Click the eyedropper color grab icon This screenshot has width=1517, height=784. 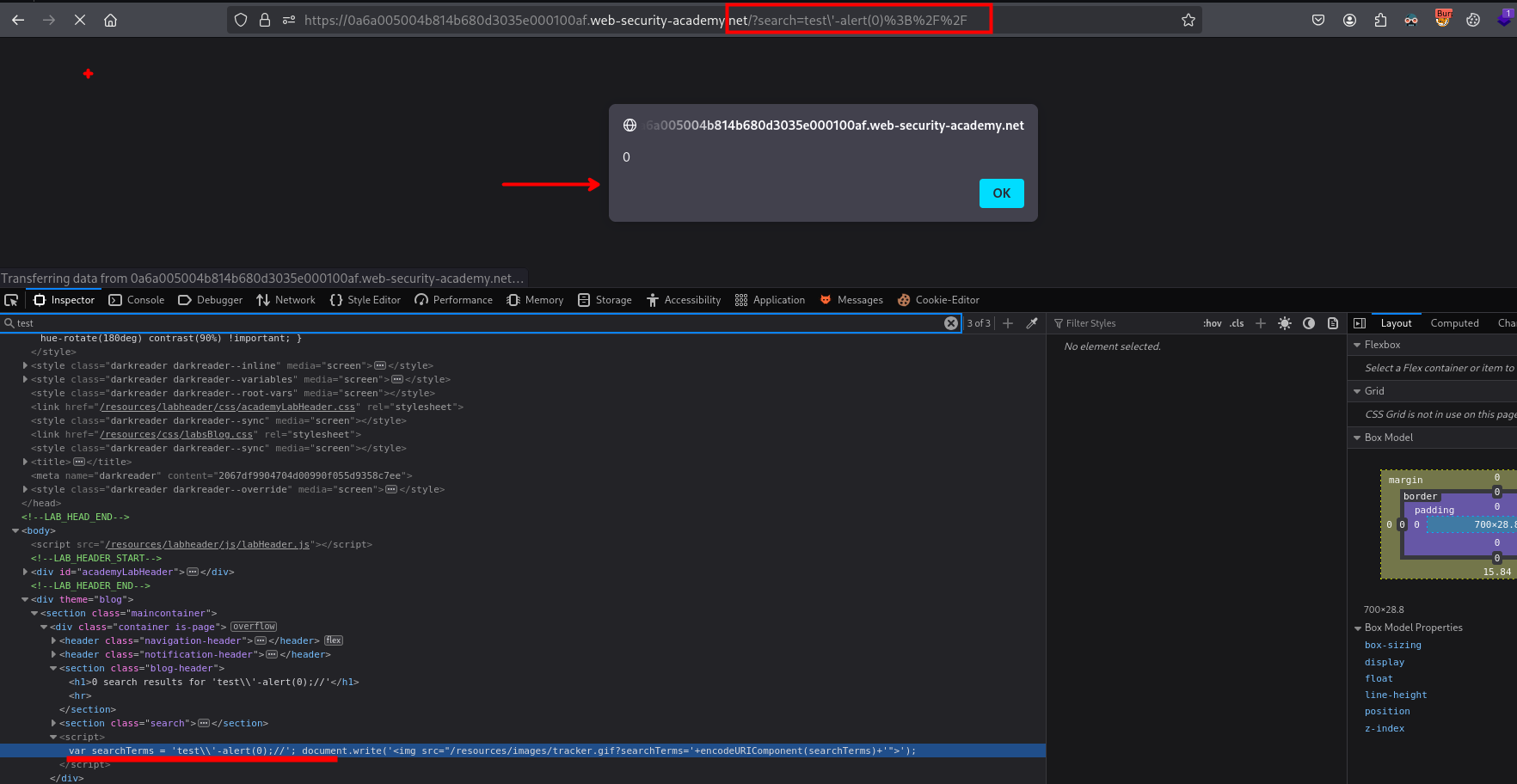coord(1032,323)
